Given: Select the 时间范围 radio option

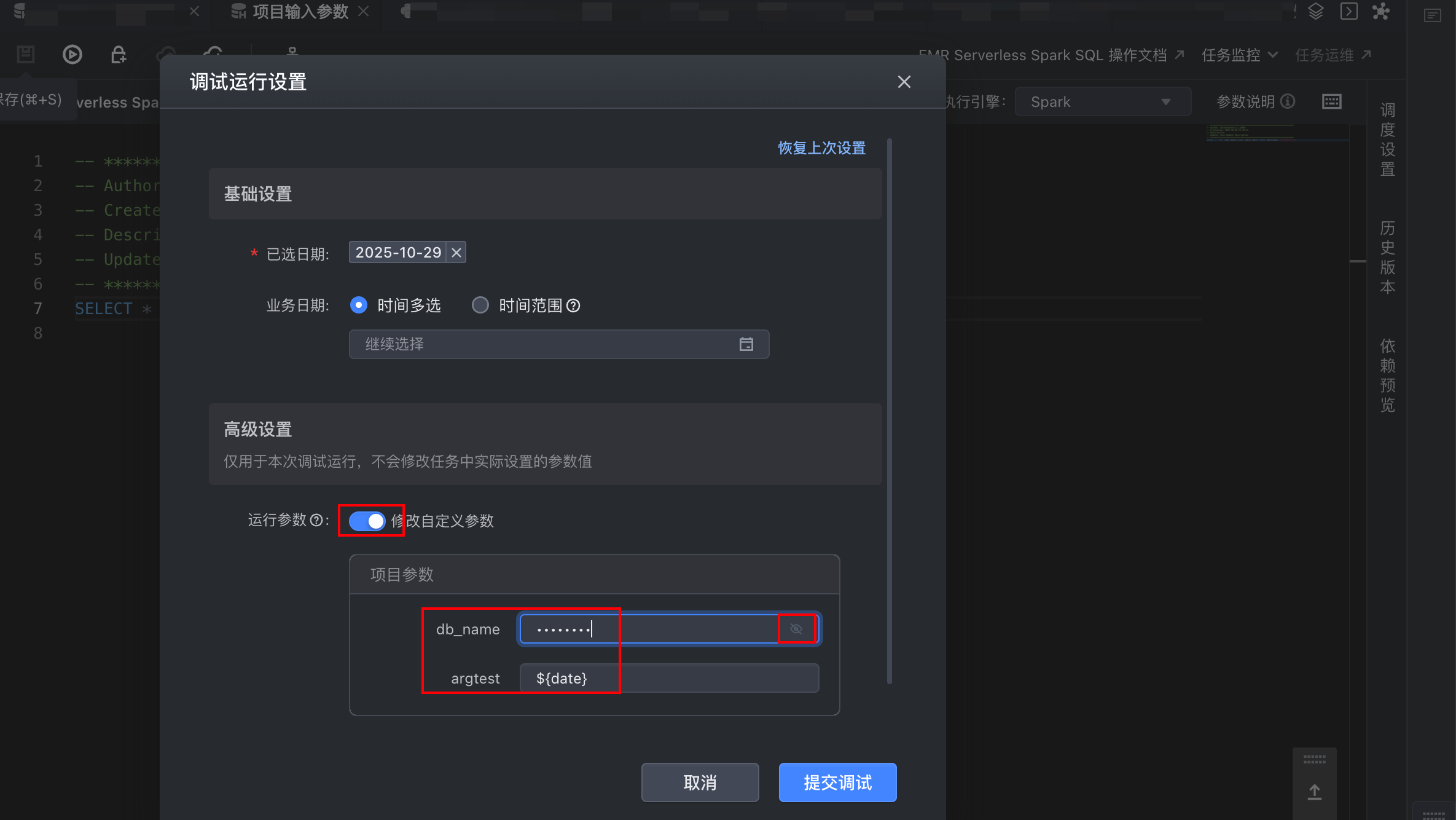Looking at the screenshot, I should pyautogui.click(x=480, y=306).
